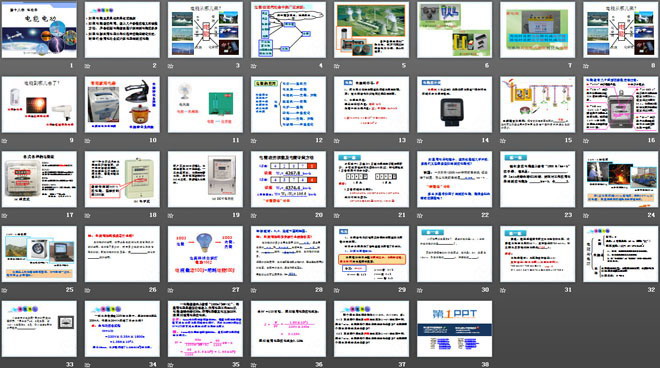Click the animation star beneath slide 31
Viewport: 660px width, 368px height.
[503, 290]
